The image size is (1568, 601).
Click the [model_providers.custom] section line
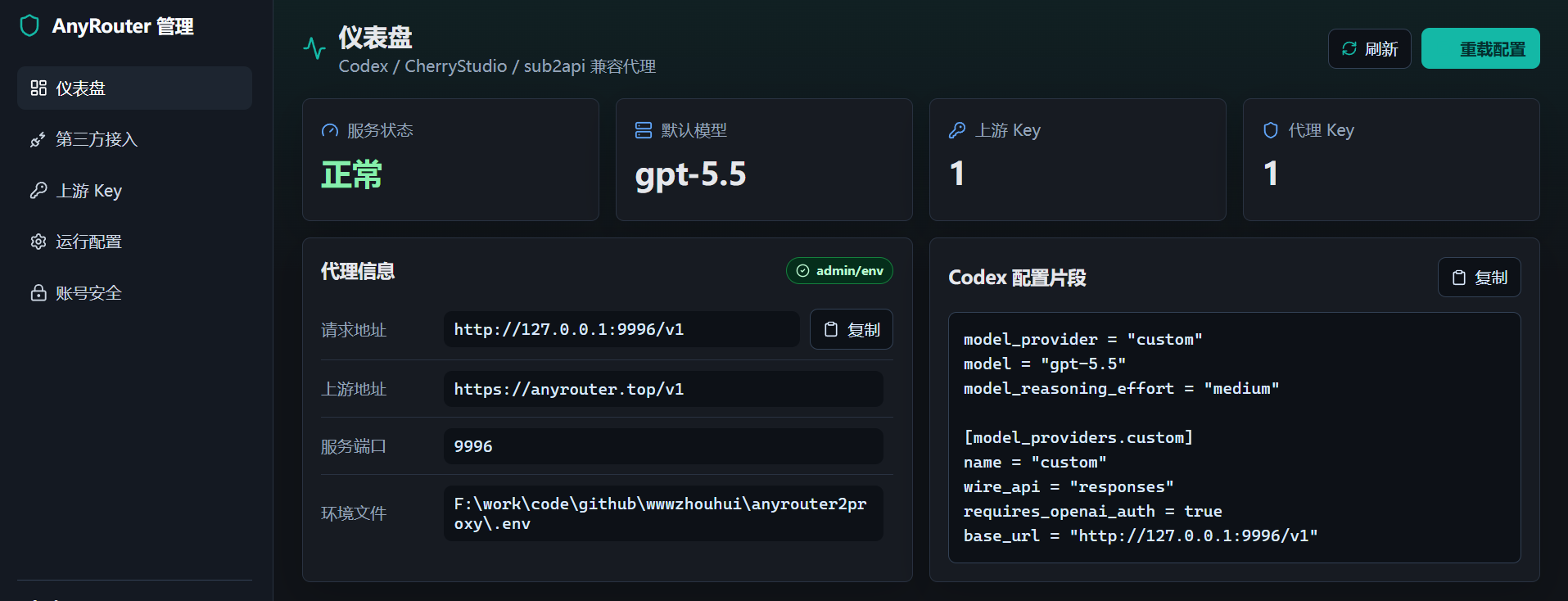coord(1078,437)
